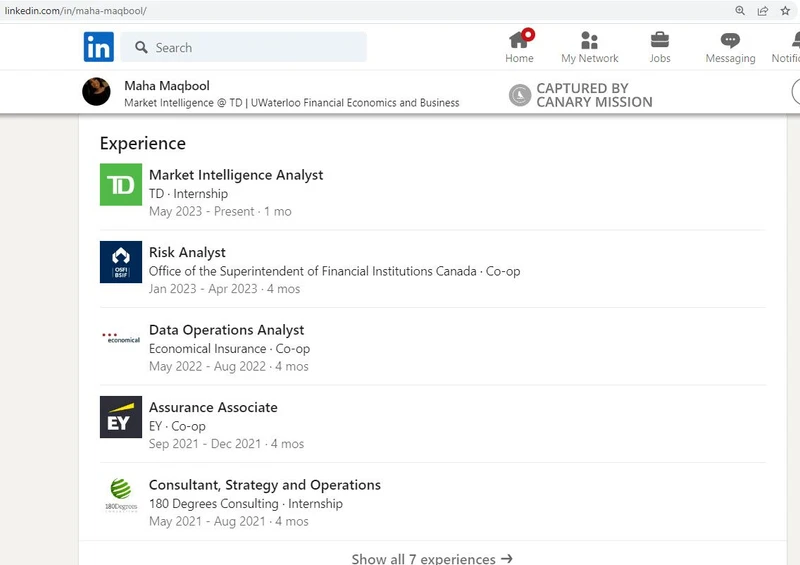Click 'Economical Insurance · Co-op' text
This screenshot has height=565, width=800.
(x=230, y=349)
